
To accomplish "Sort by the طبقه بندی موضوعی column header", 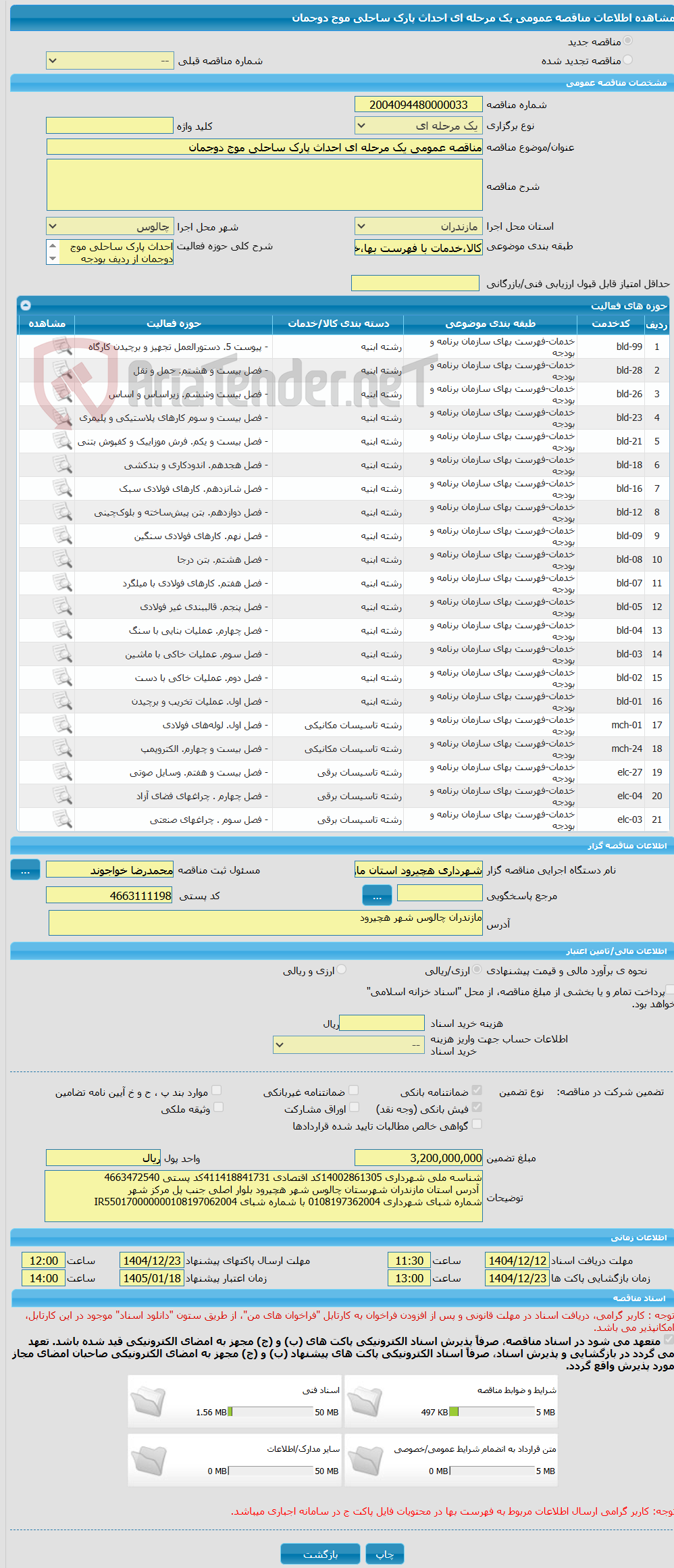I will [490, 324].
